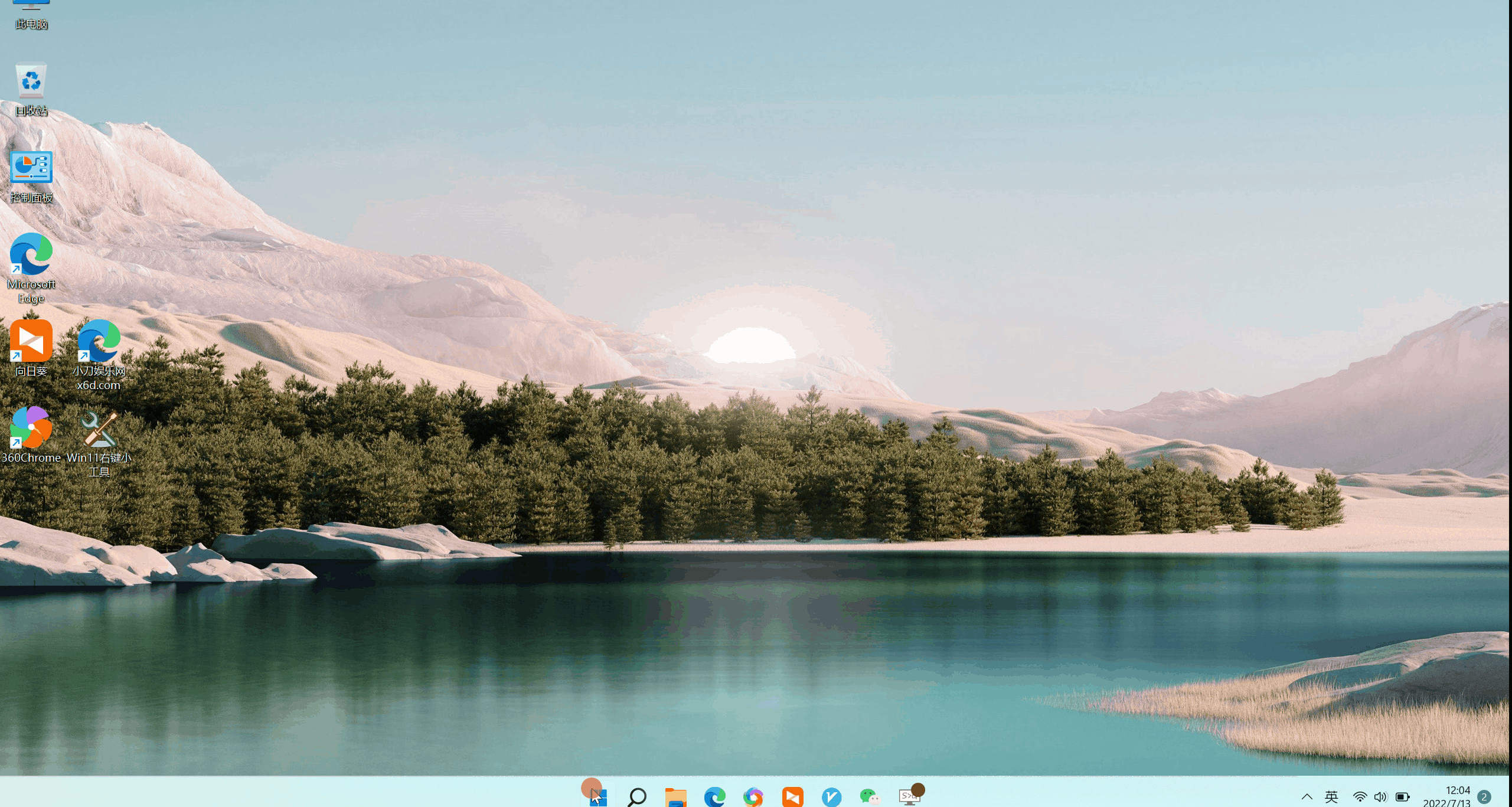Expand hidden system tray icons chevron
Screen dimensions: 1512x807
pos(1307,797)
